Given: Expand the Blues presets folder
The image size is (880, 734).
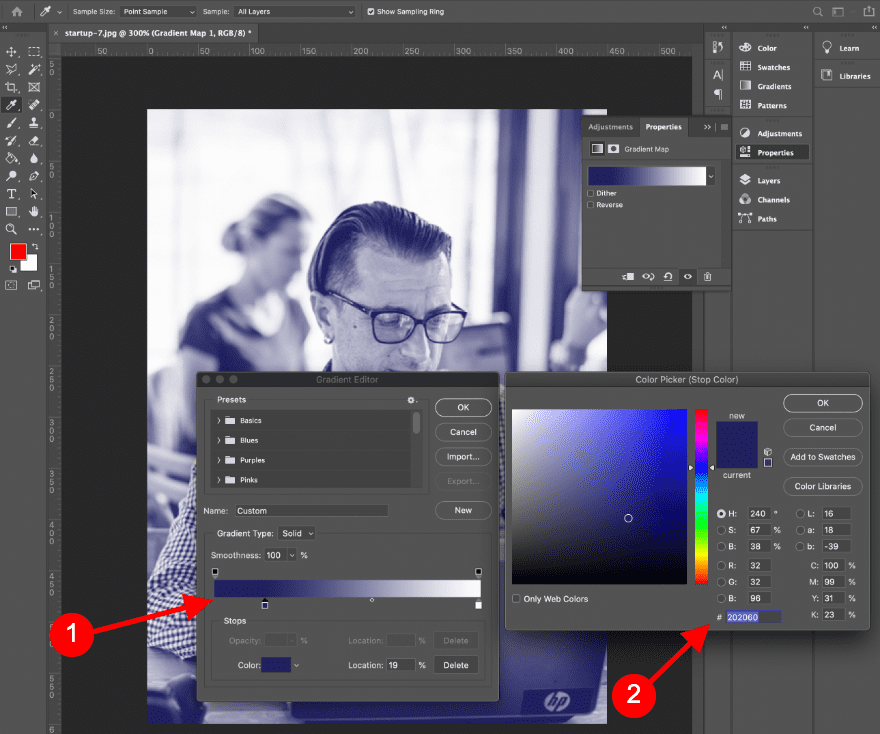Looking at the screenshot, I should coord(219,440).
